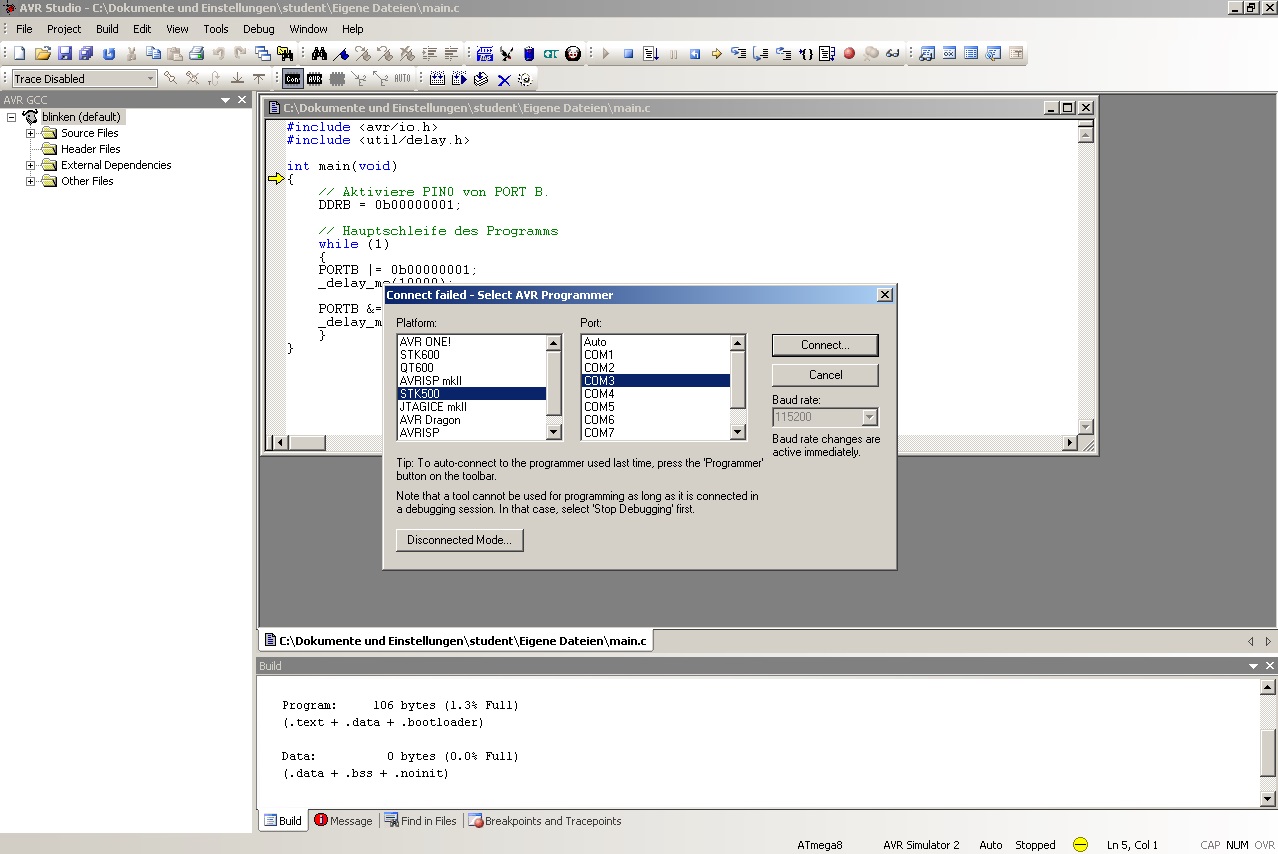1278x854 pixels.
Task: Click the QT QTouch icon
Action: 551,54
